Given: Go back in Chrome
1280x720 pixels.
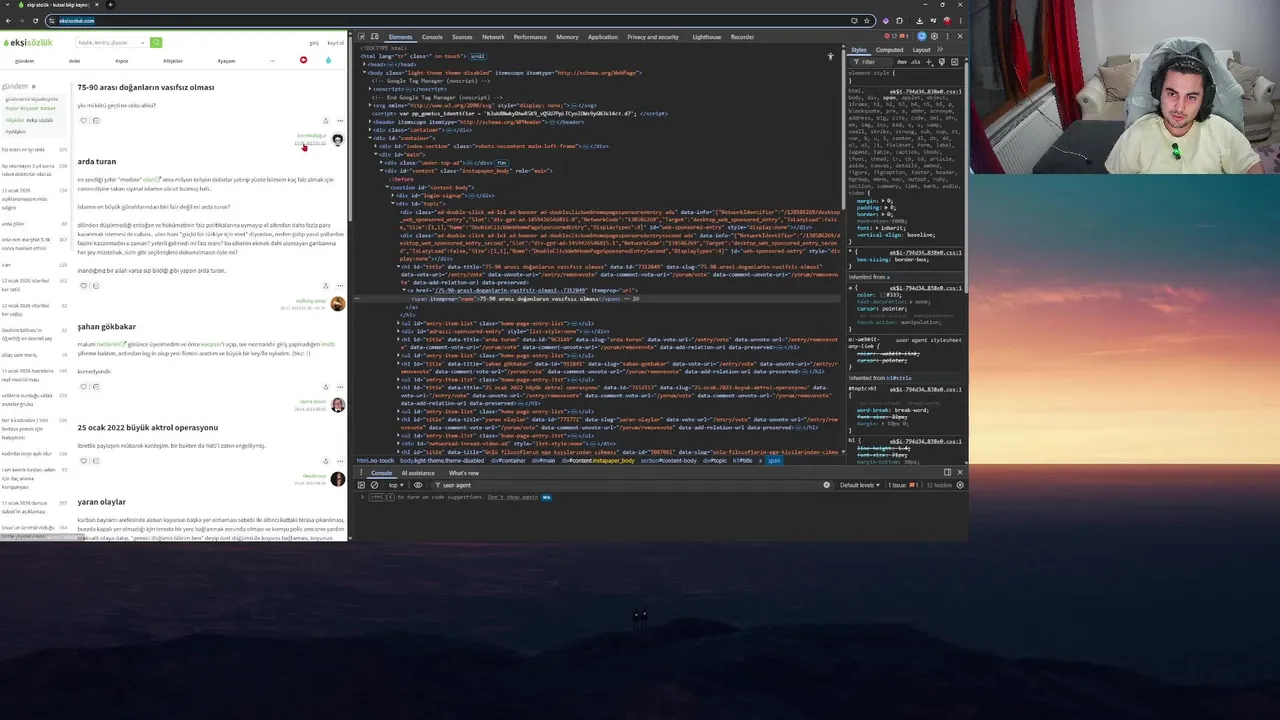Looking at the screenshot, I should pos(9,20).
